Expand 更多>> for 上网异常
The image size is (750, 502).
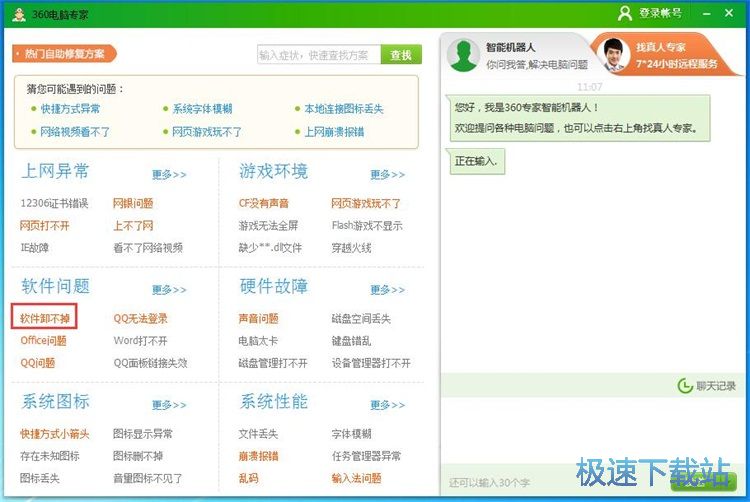point(169,175)
